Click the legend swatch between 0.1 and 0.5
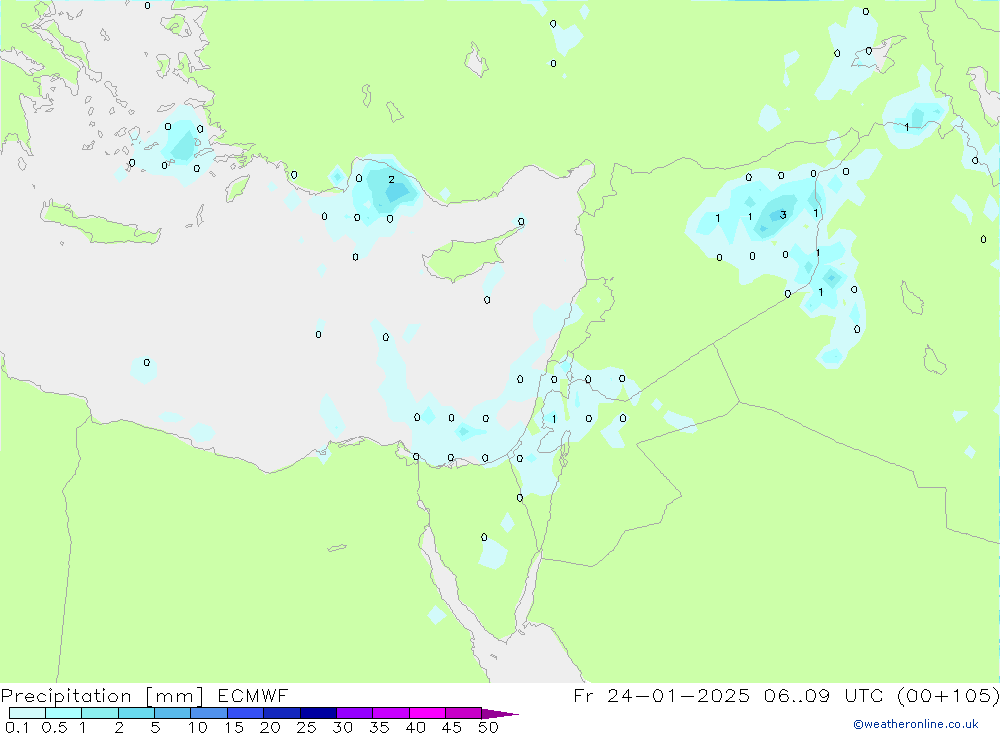 pyautogui.click(x=28, y=713)
